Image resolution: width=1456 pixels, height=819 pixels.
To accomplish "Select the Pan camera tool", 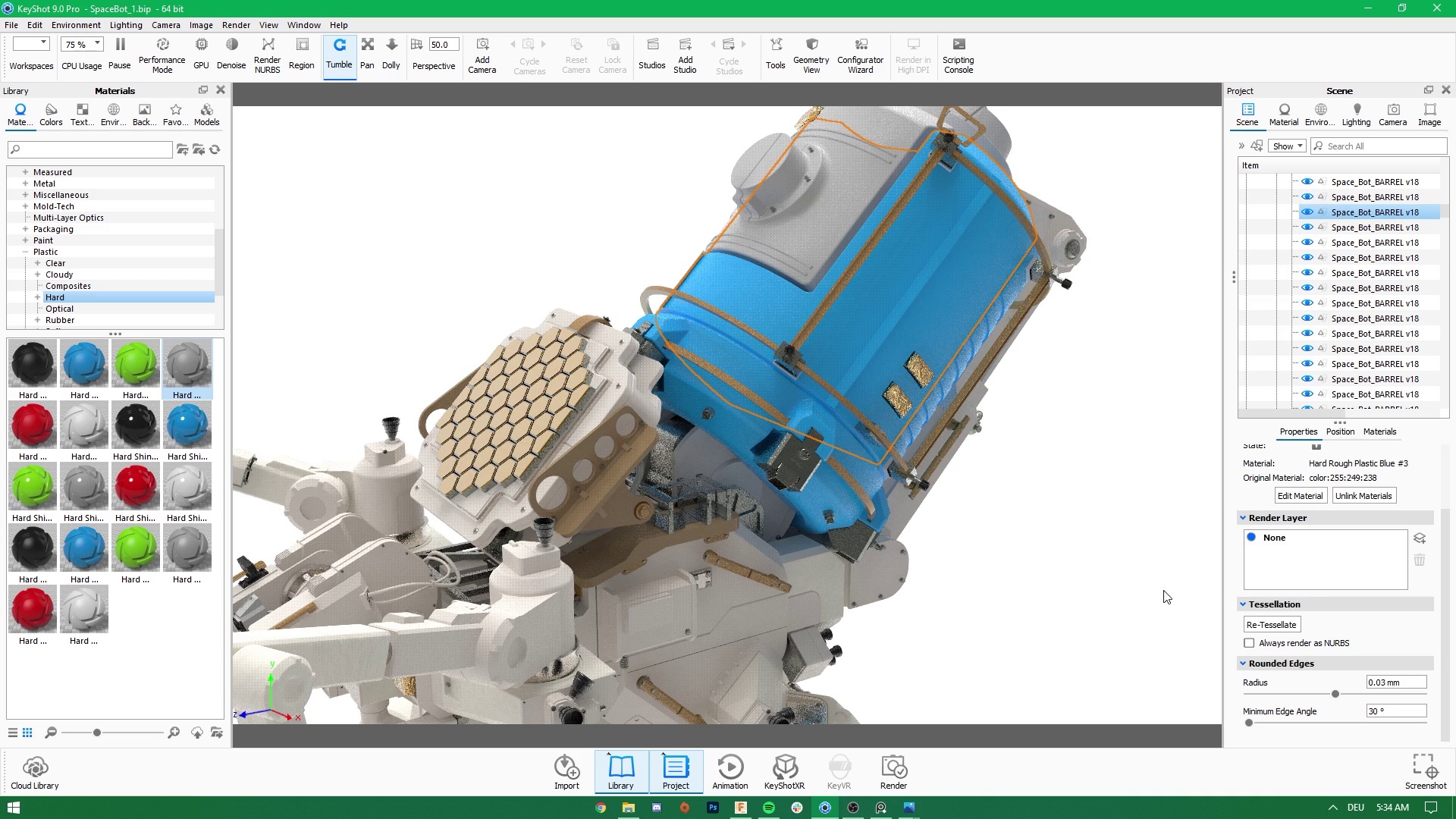I will coord(367,53).
